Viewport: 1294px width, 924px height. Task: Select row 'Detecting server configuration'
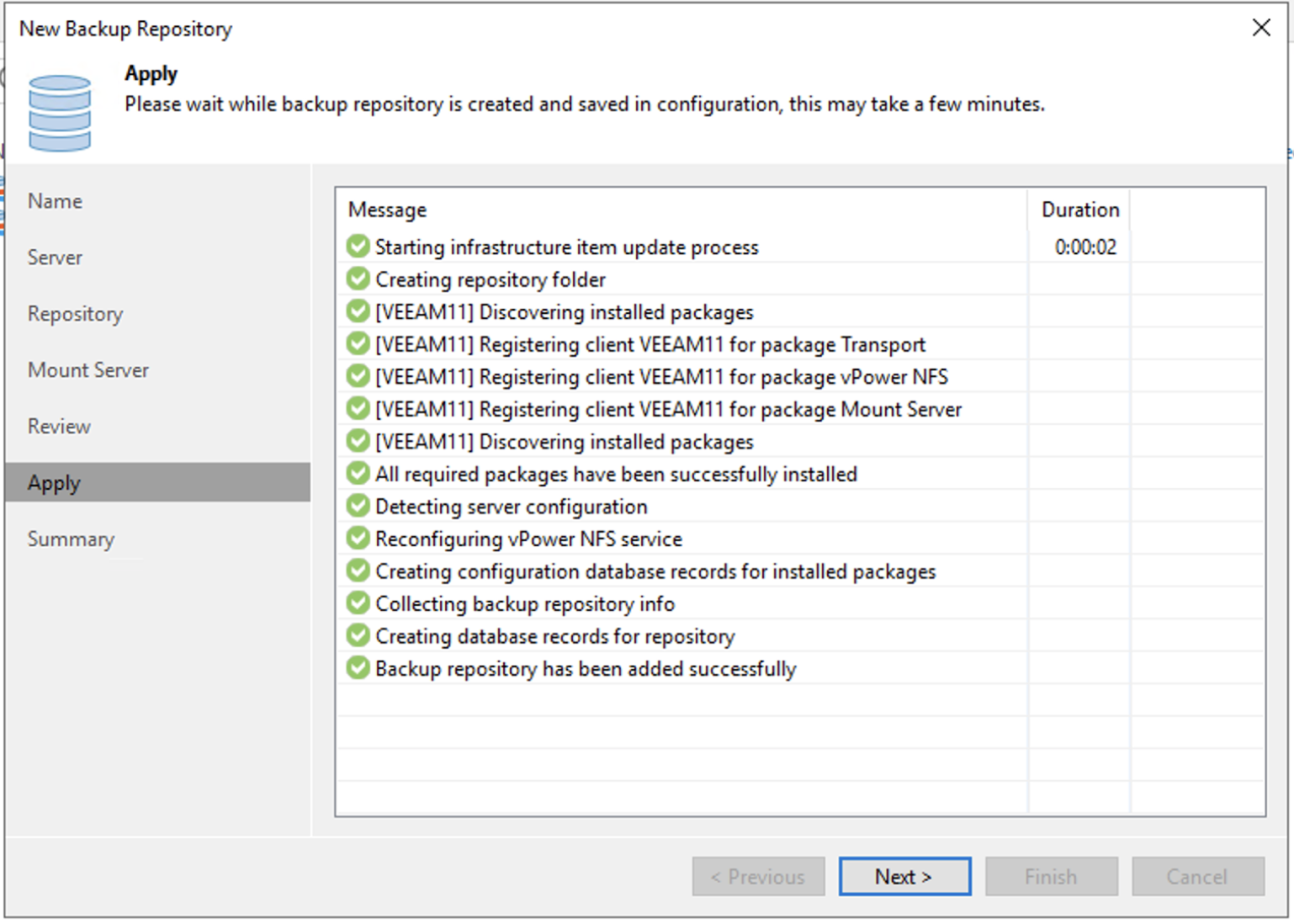[x=800, y=506]
